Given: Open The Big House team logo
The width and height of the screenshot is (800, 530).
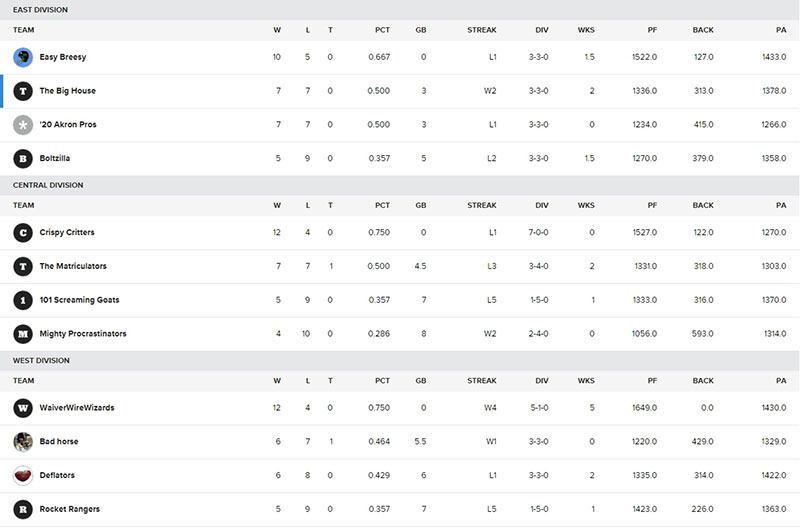Looking at the screenshot, I should [23, 91].
